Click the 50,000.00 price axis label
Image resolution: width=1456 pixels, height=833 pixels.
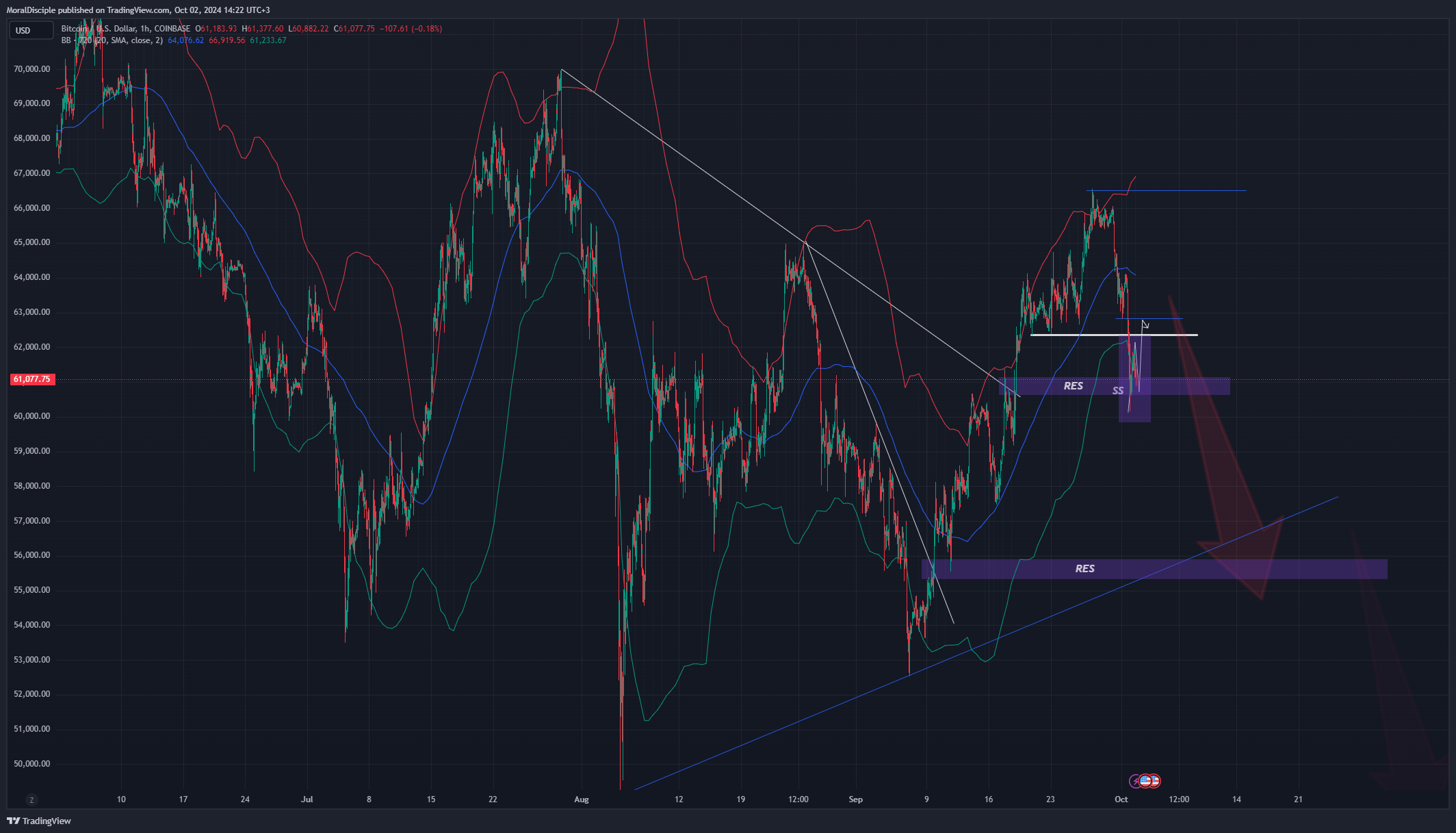(31, 764)
